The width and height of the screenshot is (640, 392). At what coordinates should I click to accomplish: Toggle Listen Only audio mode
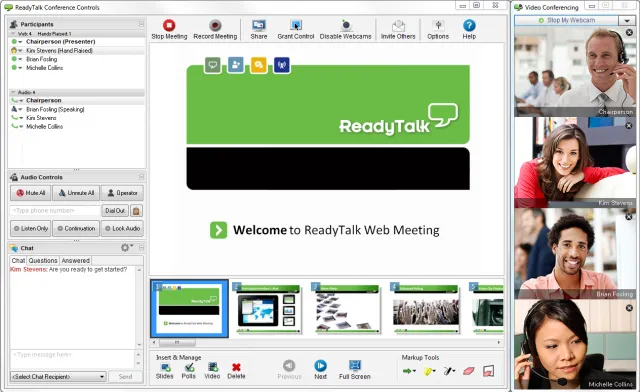point(31,228)
